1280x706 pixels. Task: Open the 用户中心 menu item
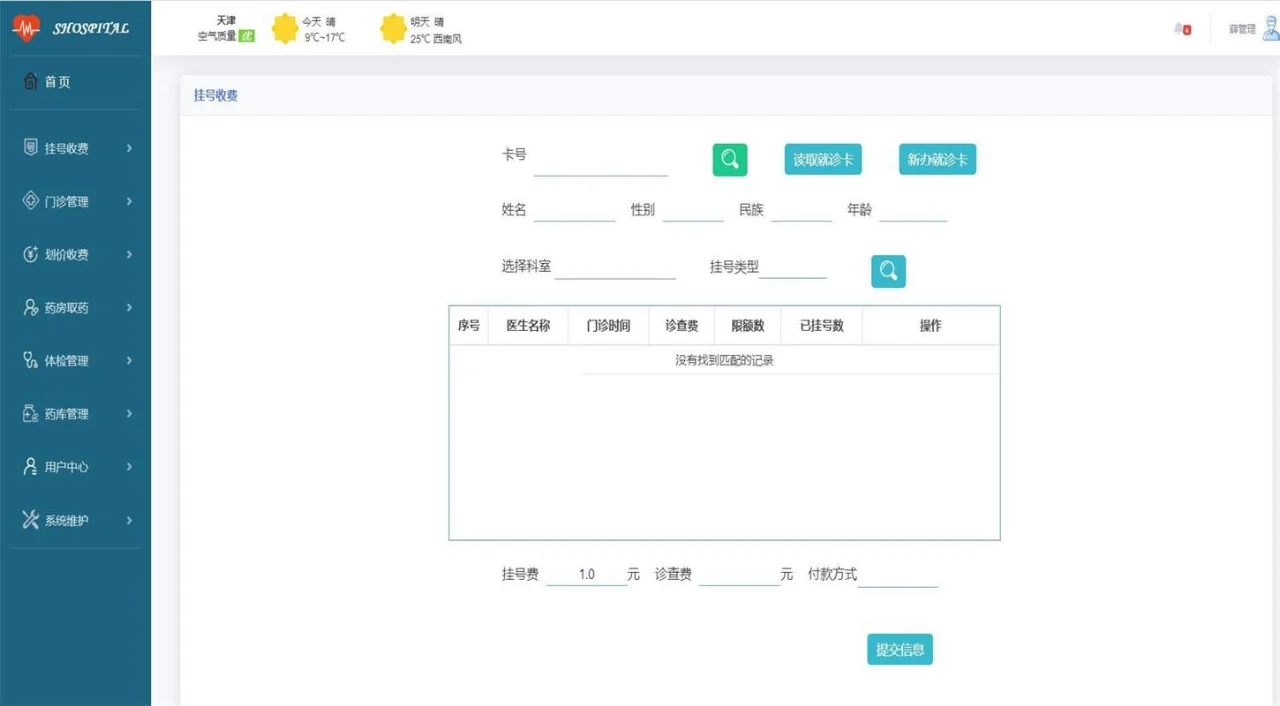click(x=67, y=467)
